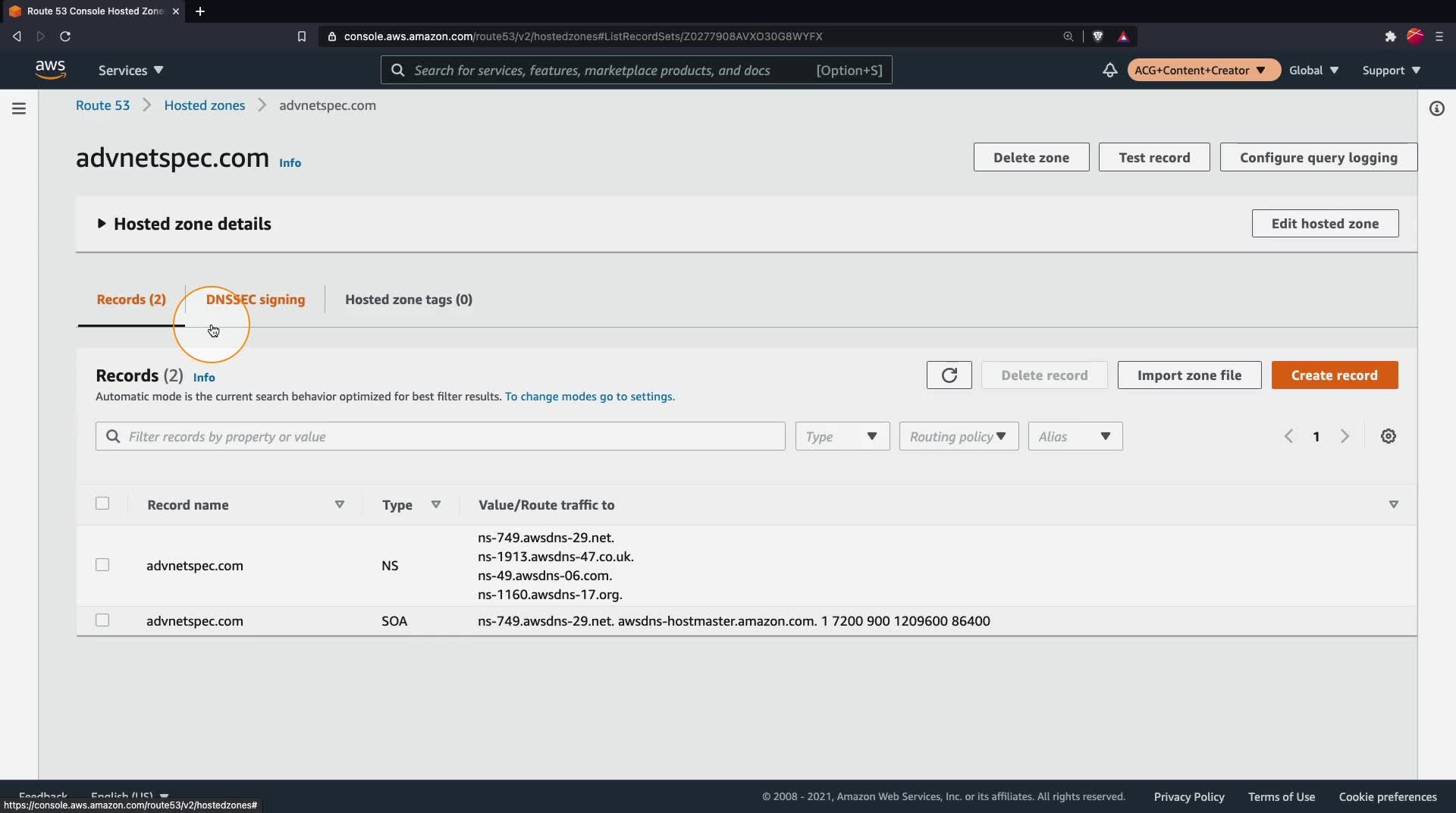Reload the browser page
Viewport: 1456px width, 813px height.
65,36
